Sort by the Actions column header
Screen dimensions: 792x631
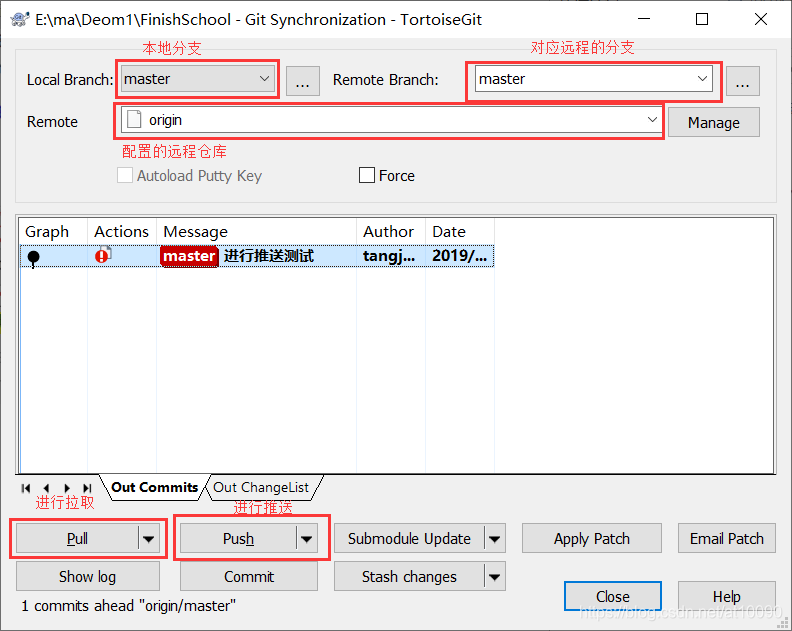(122, 231)
